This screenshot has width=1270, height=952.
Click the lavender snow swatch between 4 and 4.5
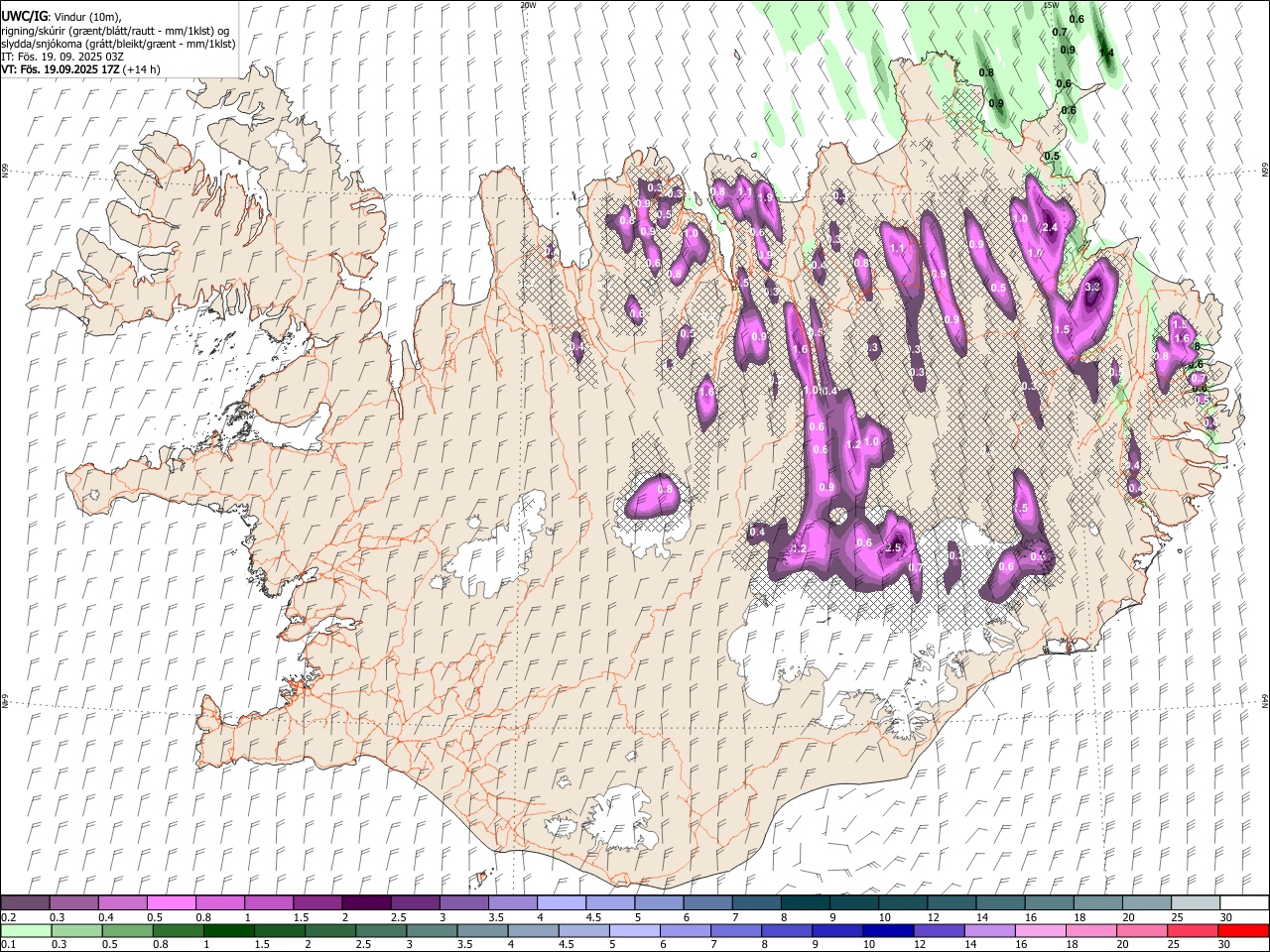click(x=562, y=902)
